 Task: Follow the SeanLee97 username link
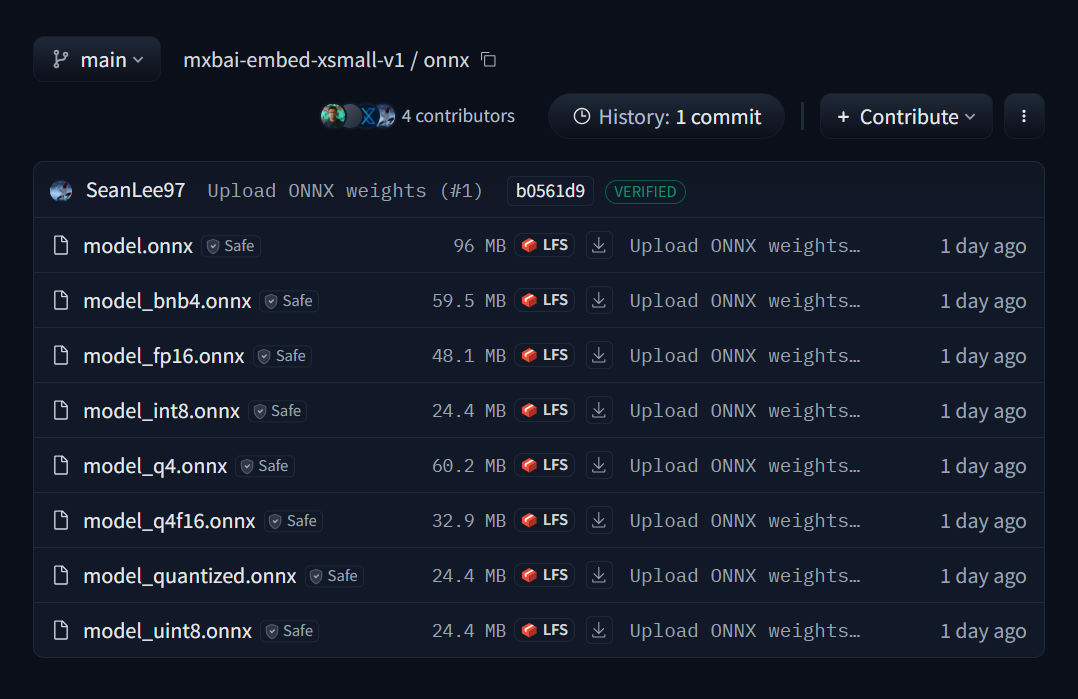(135, 190)
